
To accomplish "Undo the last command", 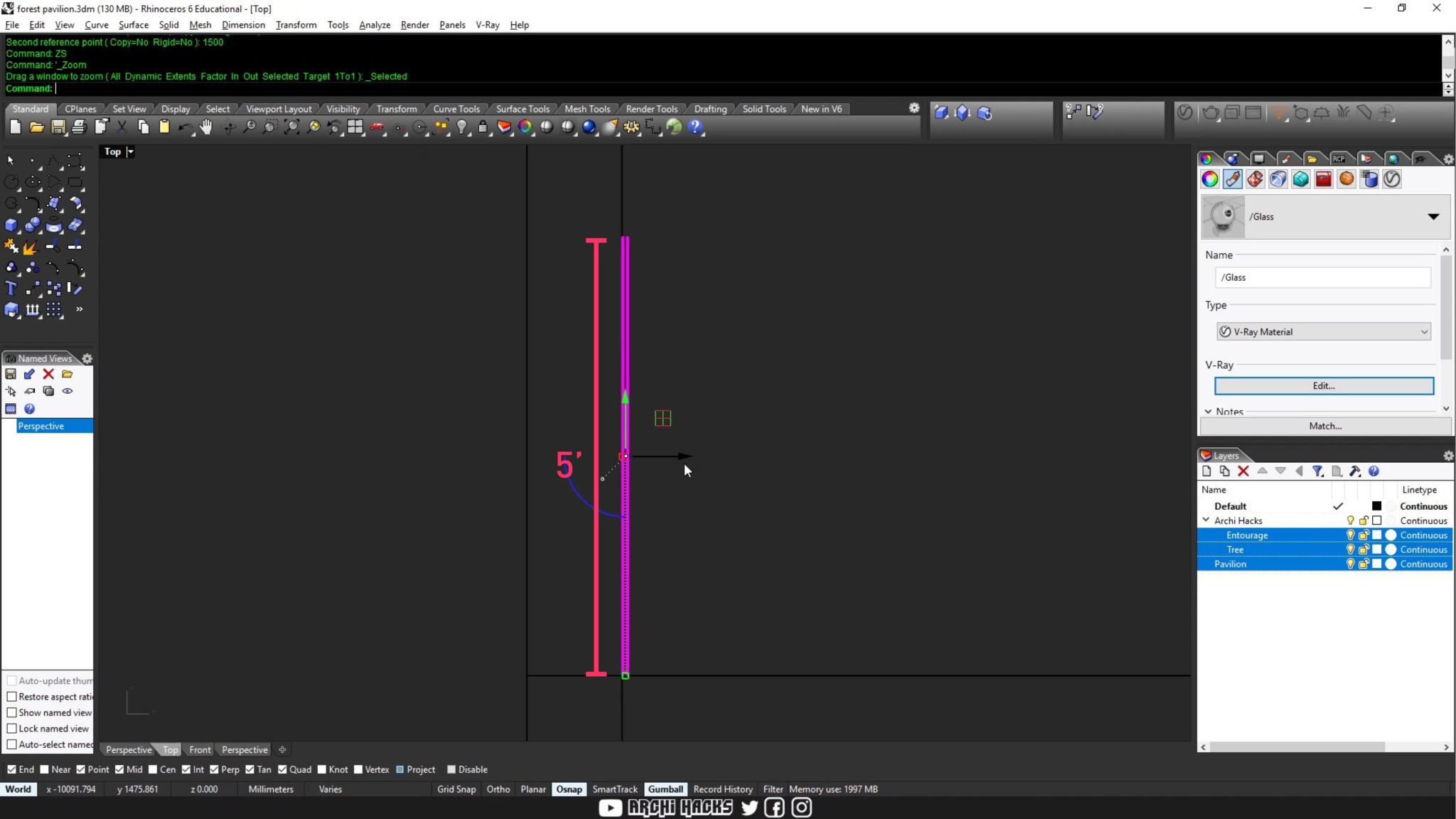I will click(x=184, y=127).
